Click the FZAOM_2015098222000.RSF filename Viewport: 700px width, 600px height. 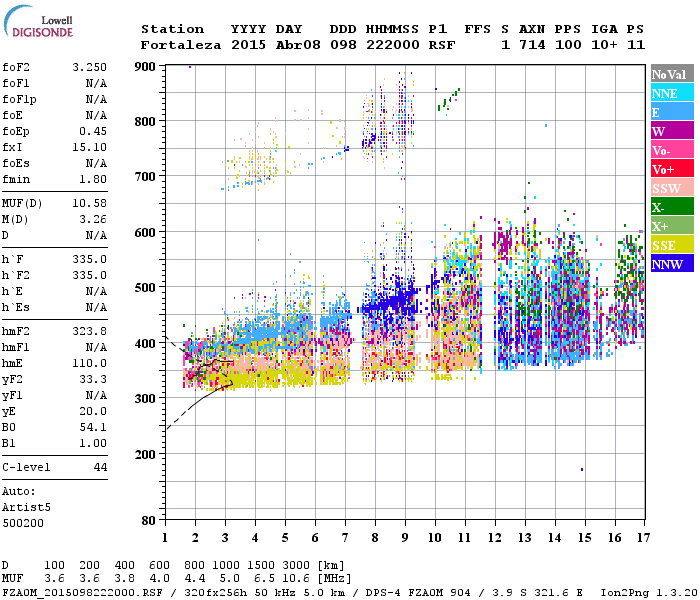83,592
